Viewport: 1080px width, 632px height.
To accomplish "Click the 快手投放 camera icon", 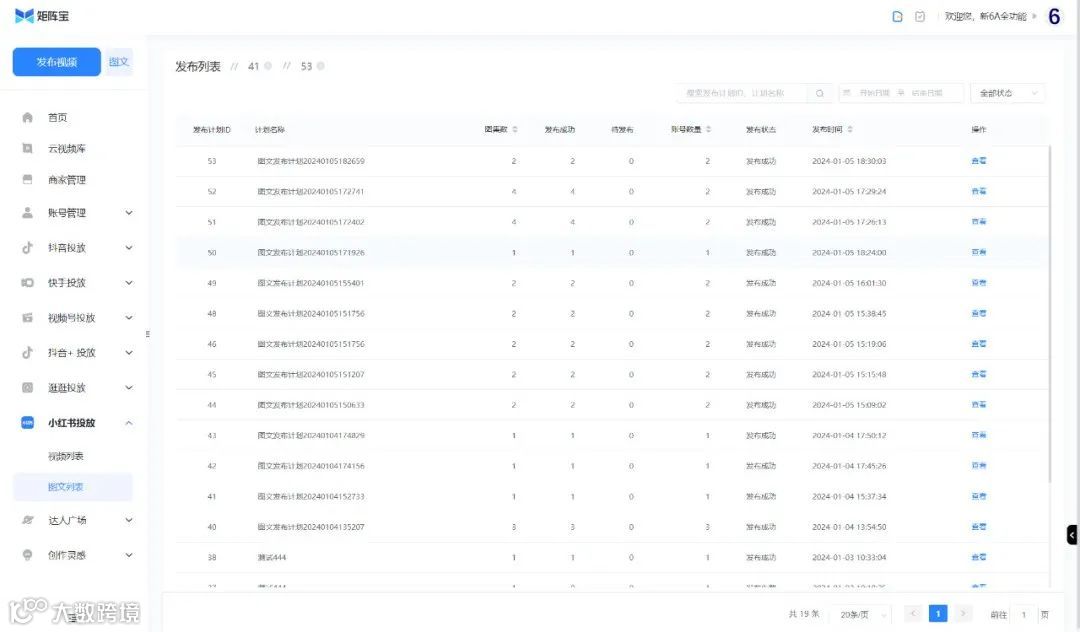I will point(28,283).
